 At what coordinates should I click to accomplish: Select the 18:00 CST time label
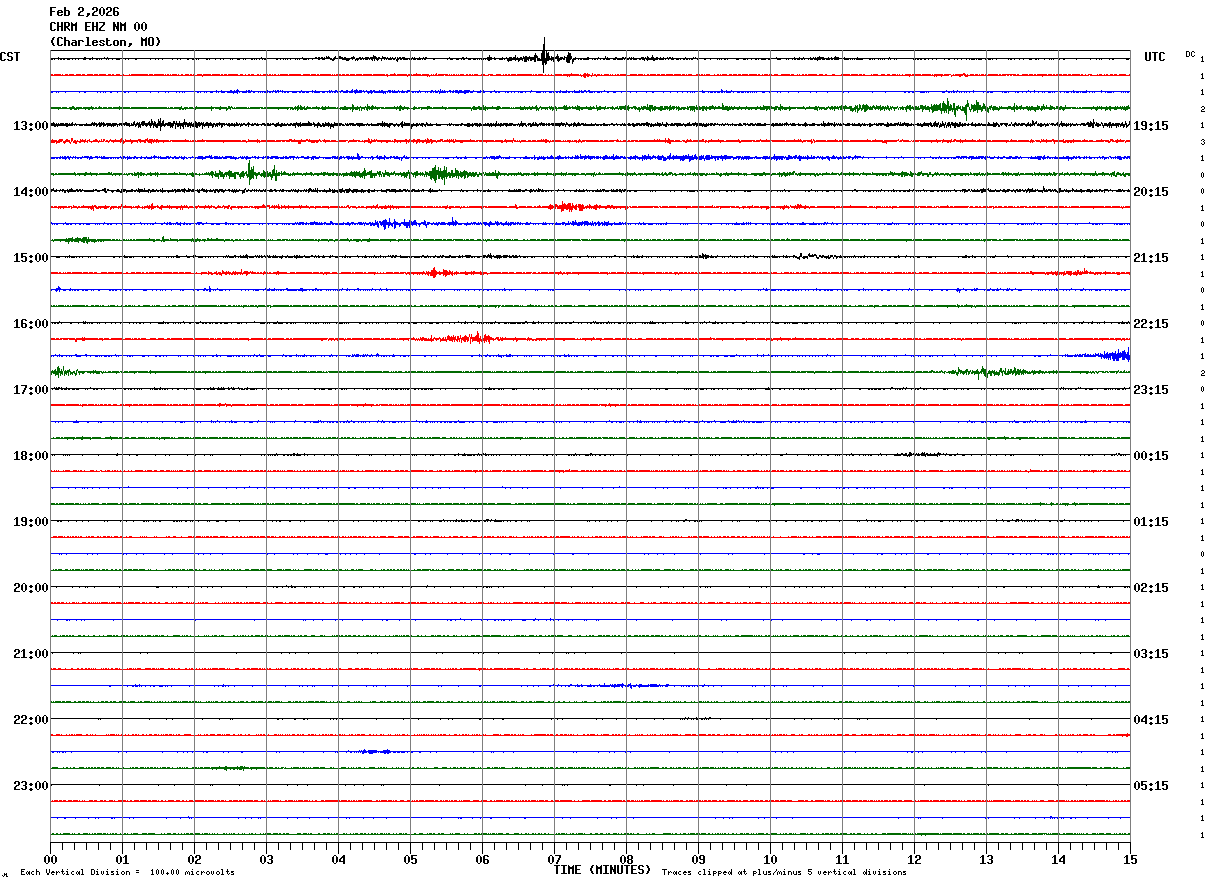pos(30,456)
